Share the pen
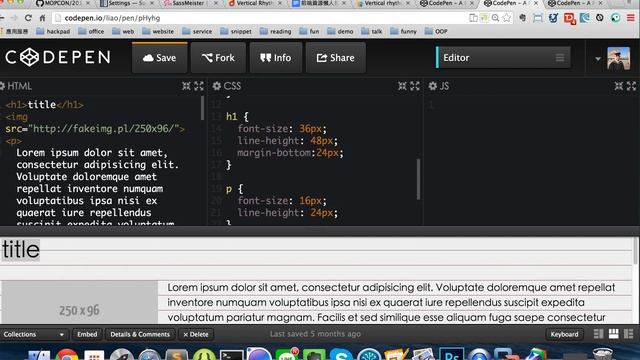The width and height of the screenshot is (640, 360). [336, 58]
